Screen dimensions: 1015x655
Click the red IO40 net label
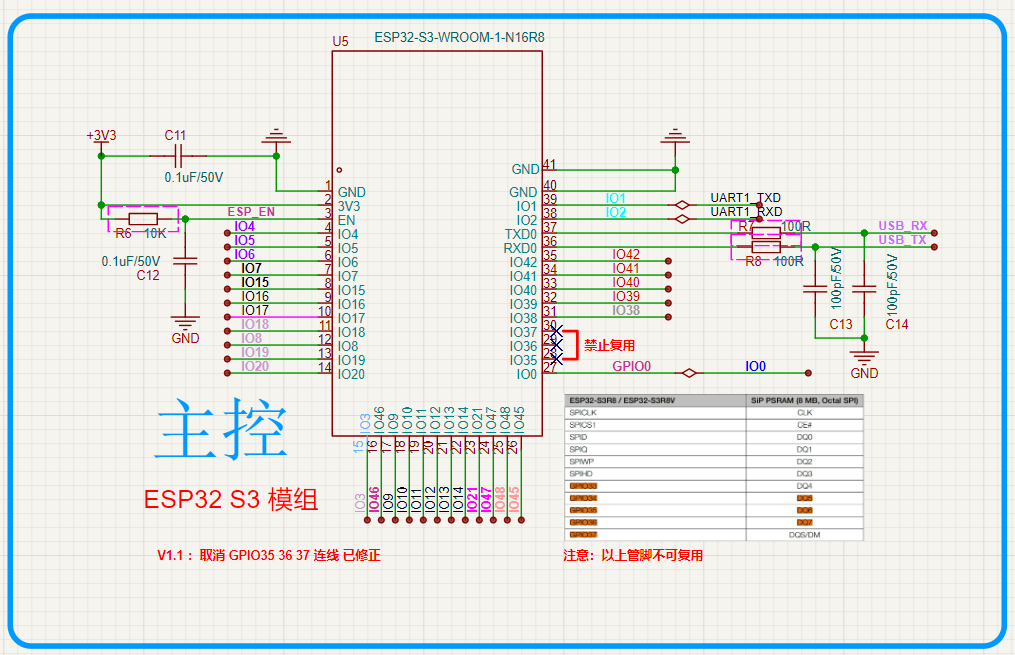pyautogui.click(x=626, y=282)
